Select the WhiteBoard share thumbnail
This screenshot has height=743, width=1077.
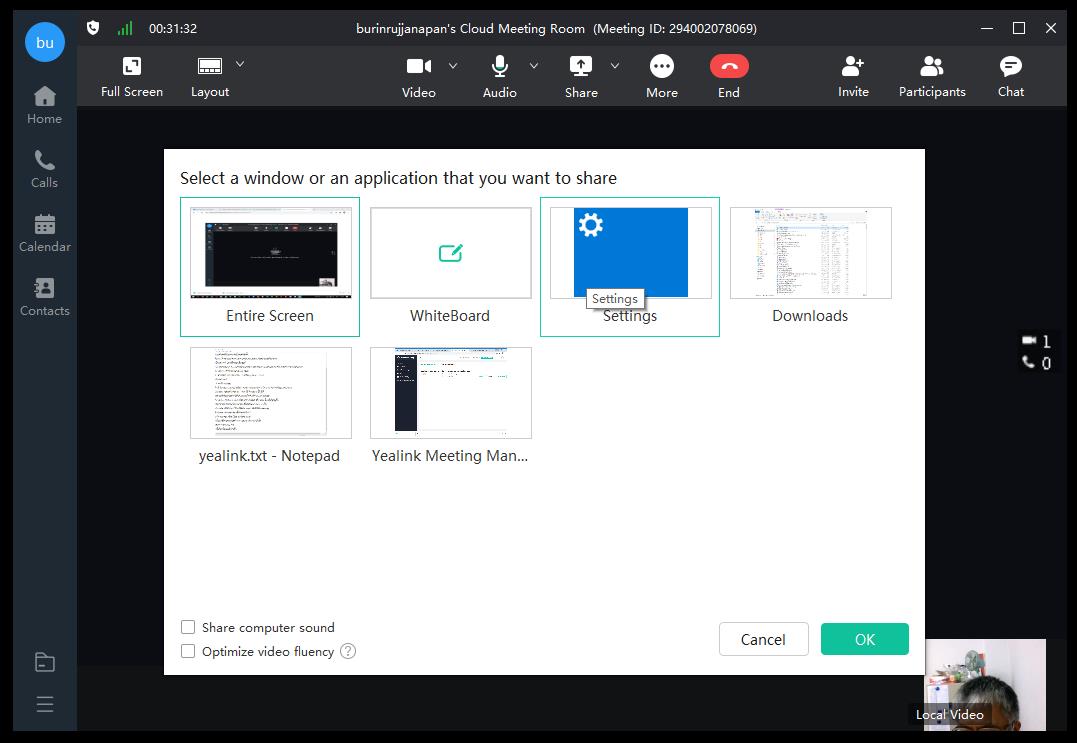pyautogui.click(x=450, y=253)
